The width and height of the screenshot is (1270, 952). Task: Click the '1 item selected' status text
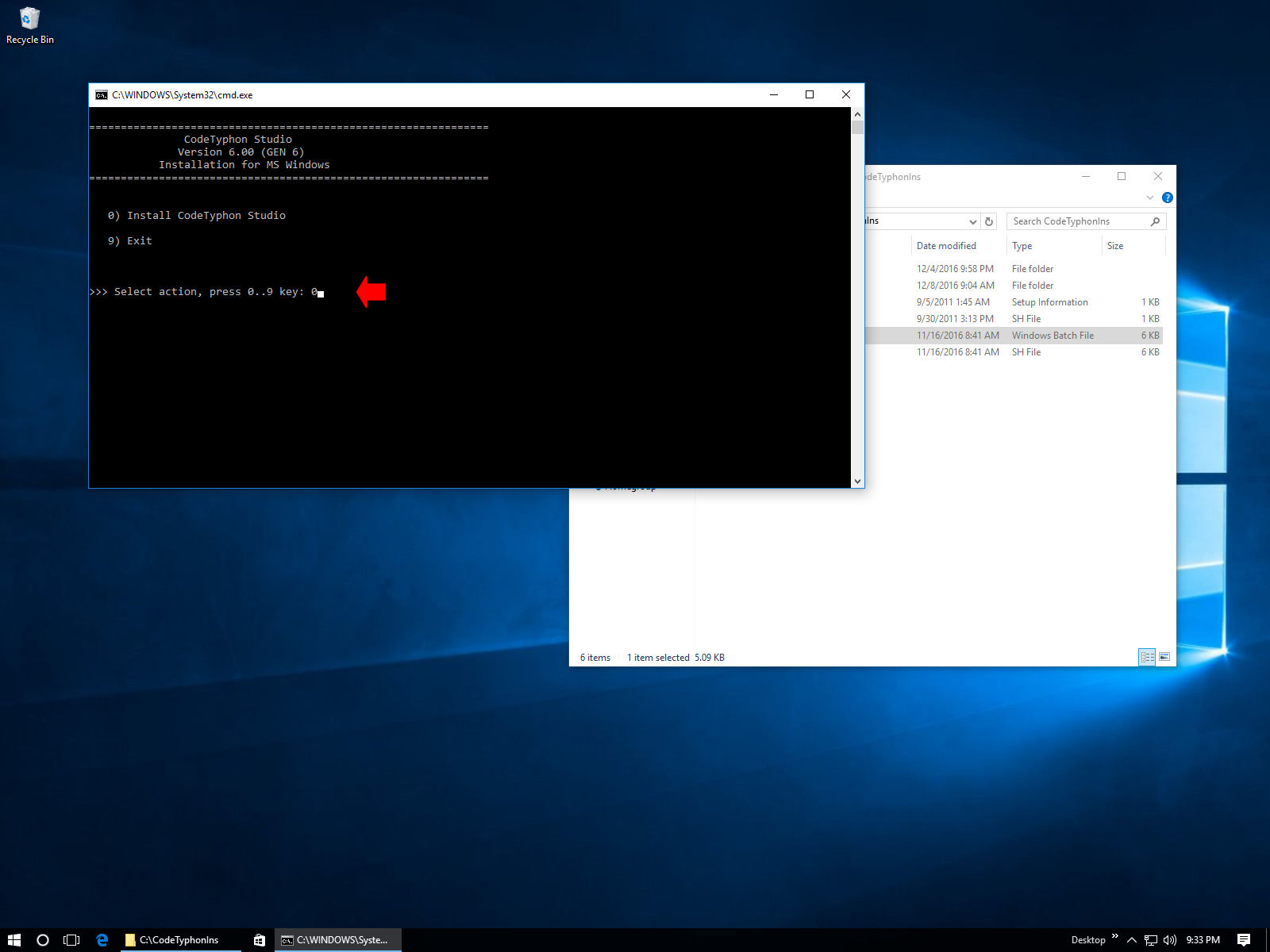[x=658, y=658]
